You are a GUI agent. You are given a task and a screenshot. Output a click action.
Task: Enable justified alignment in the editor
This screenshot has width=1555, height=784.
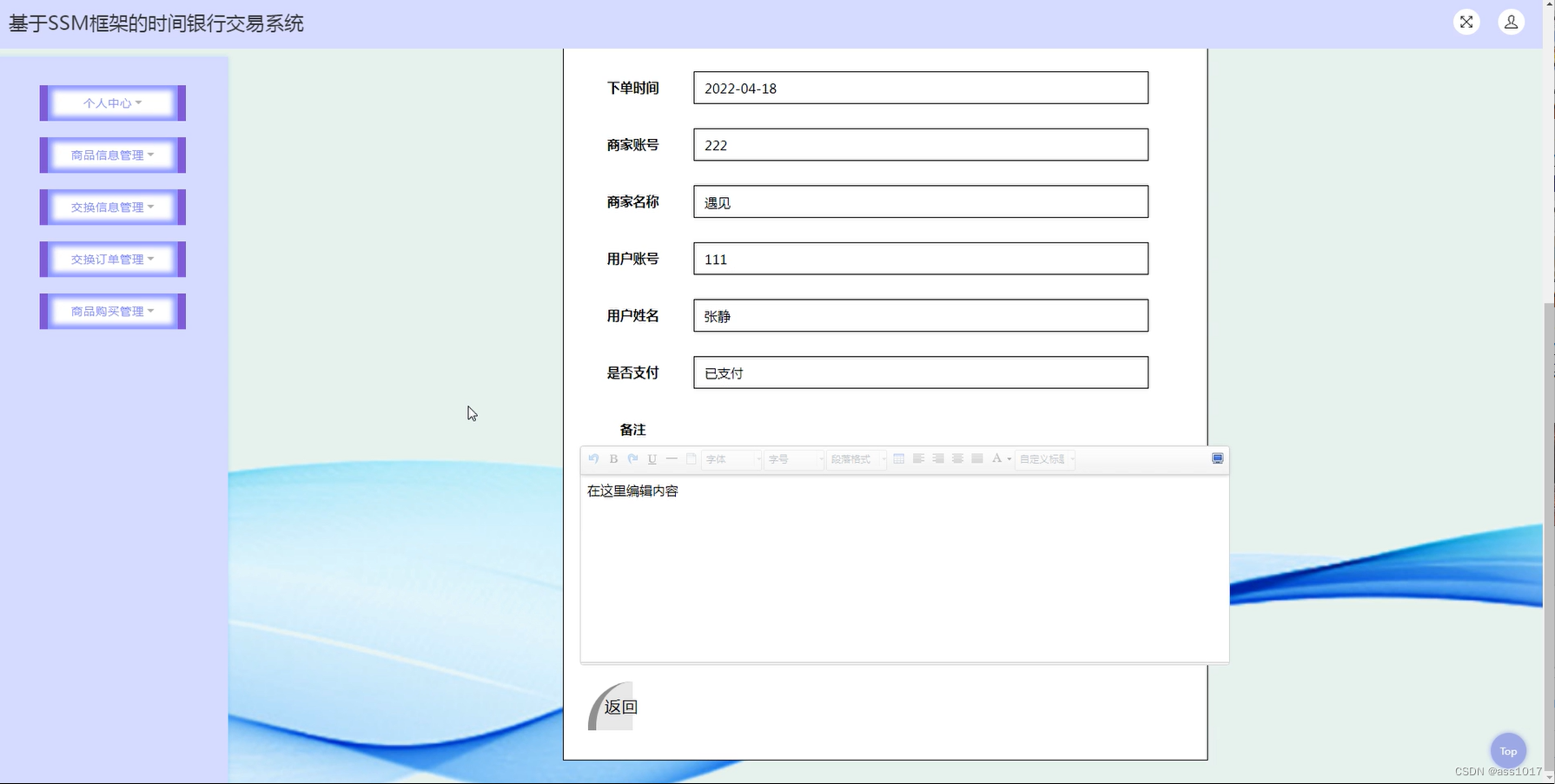[x=976, y=458]
